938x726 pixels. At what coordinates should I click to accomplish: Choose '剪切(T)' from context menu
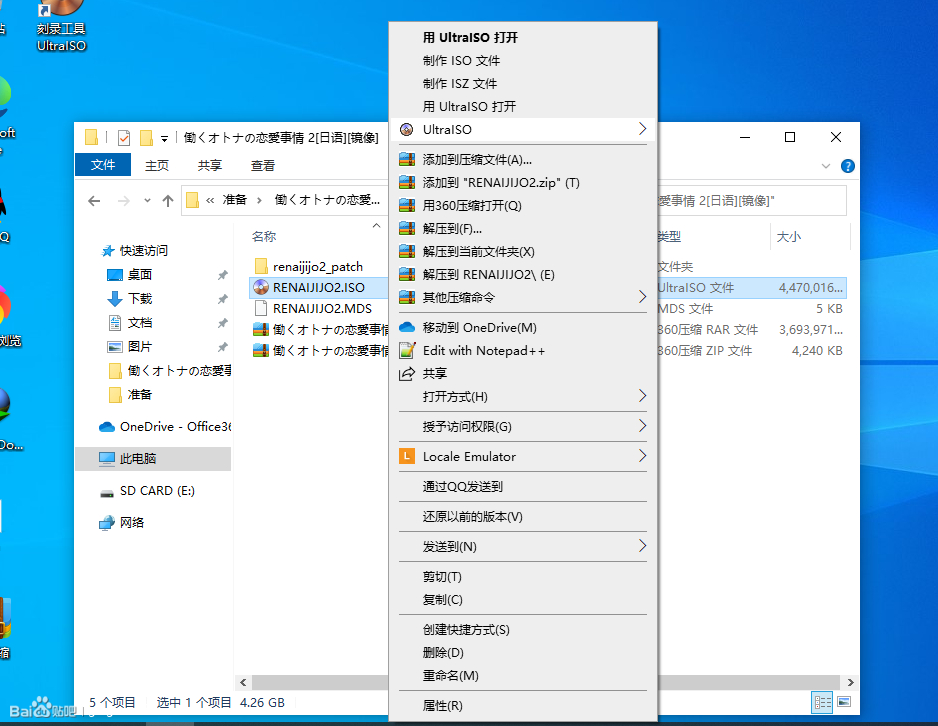click(523, 576)
